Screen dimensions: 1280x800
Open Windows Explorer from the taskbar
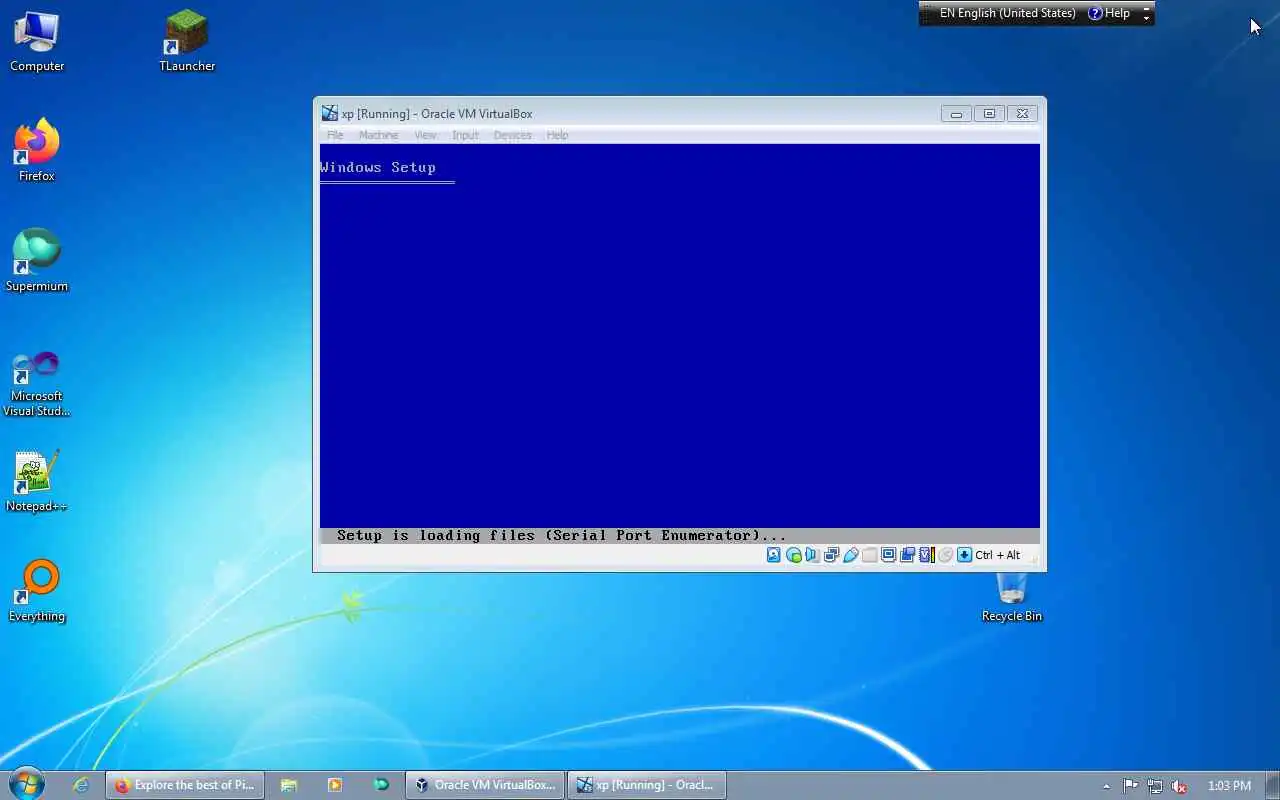(289, 785)
